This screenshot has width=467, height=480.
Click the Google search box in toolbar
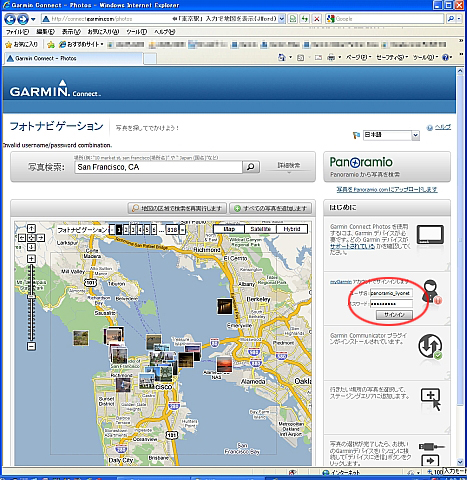[385, 19]
